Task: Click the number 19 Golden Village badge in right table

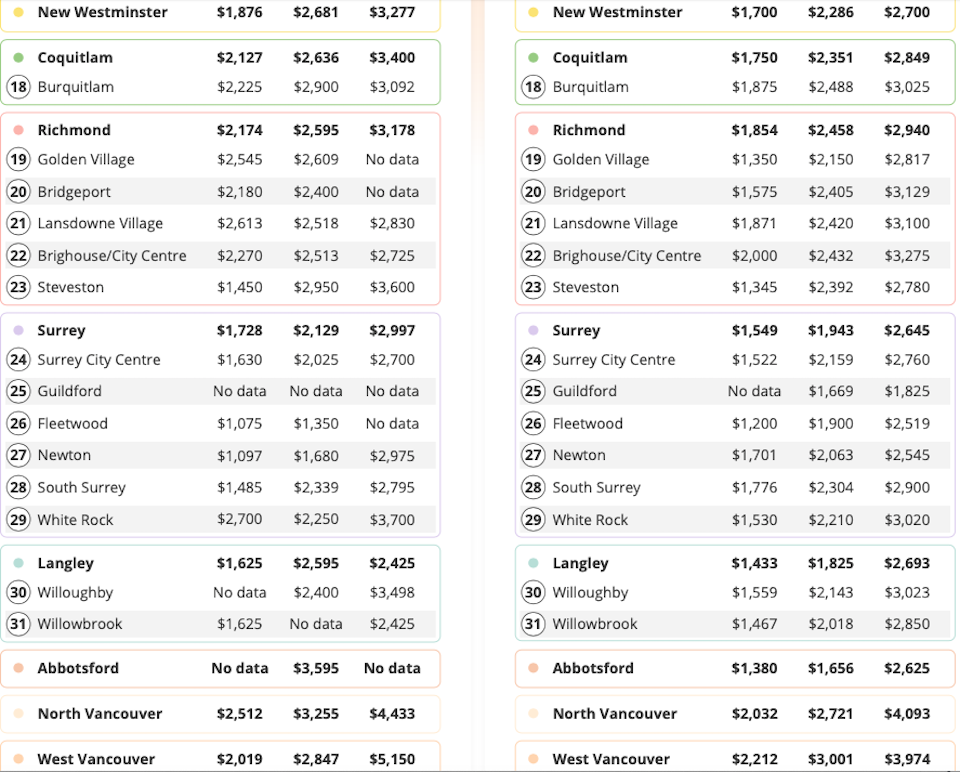Action: (533, 160)
